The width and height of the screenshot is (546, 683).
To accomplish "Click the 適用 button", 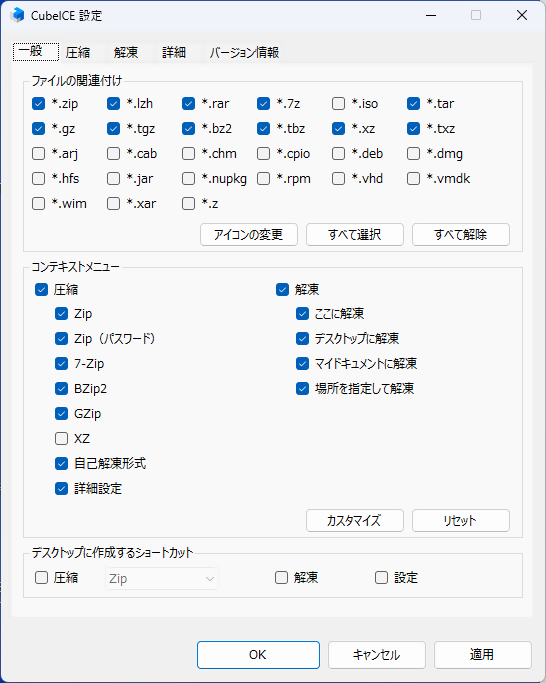I will tap(482, 655).
